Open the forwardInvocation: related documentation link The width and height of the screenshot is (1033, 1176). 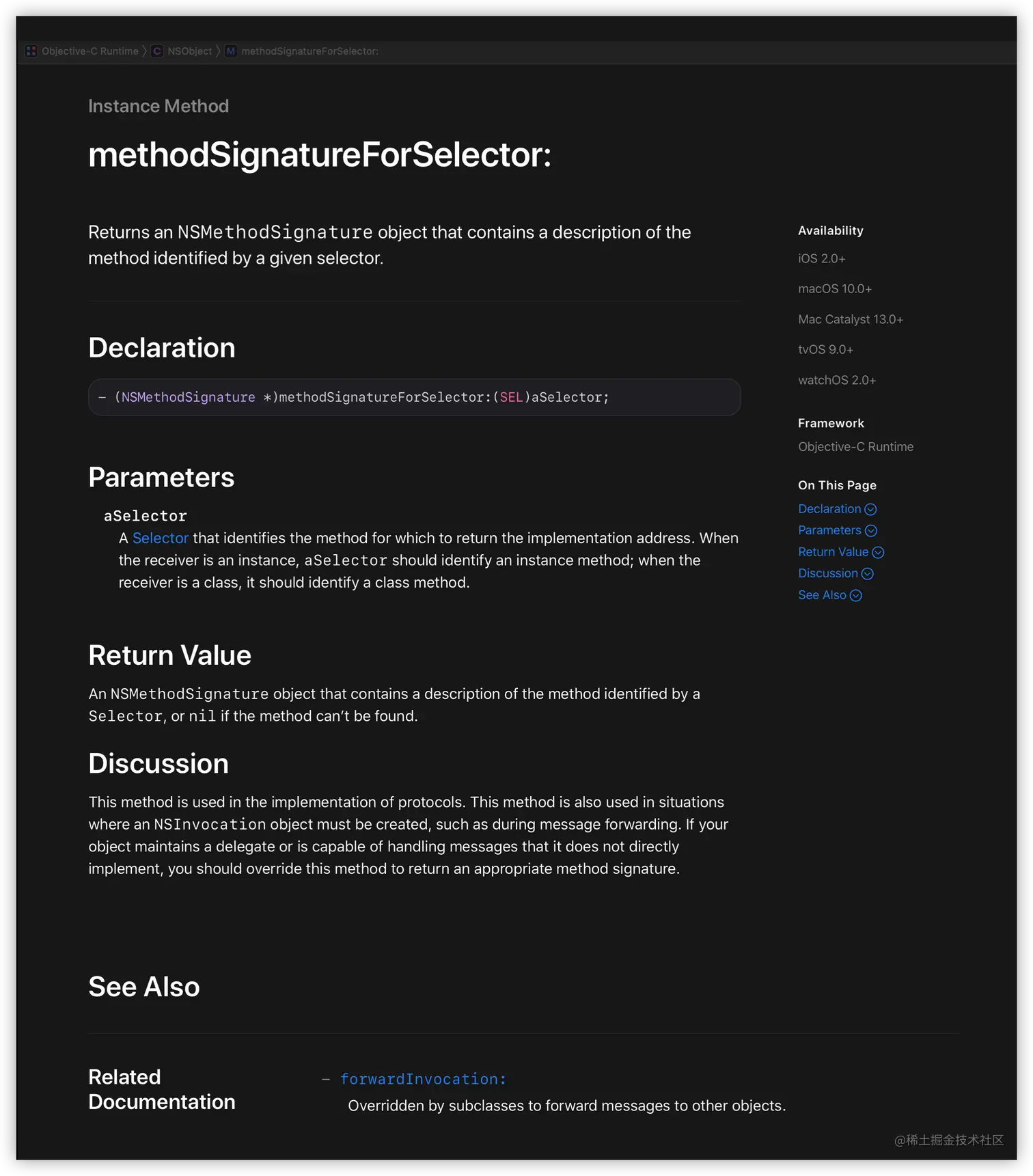click(422, 1078)
